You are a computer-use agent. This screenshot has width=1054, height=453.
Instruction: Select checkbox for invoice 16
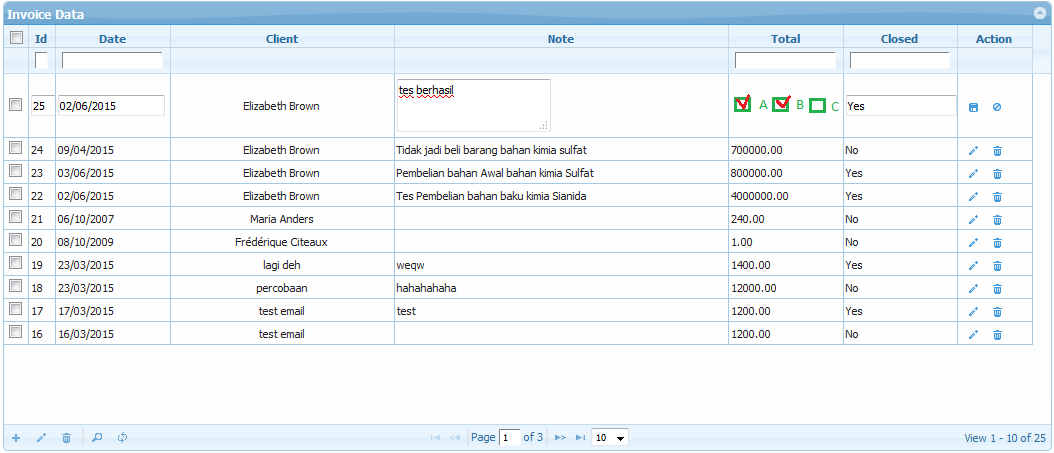coord(15,331)
